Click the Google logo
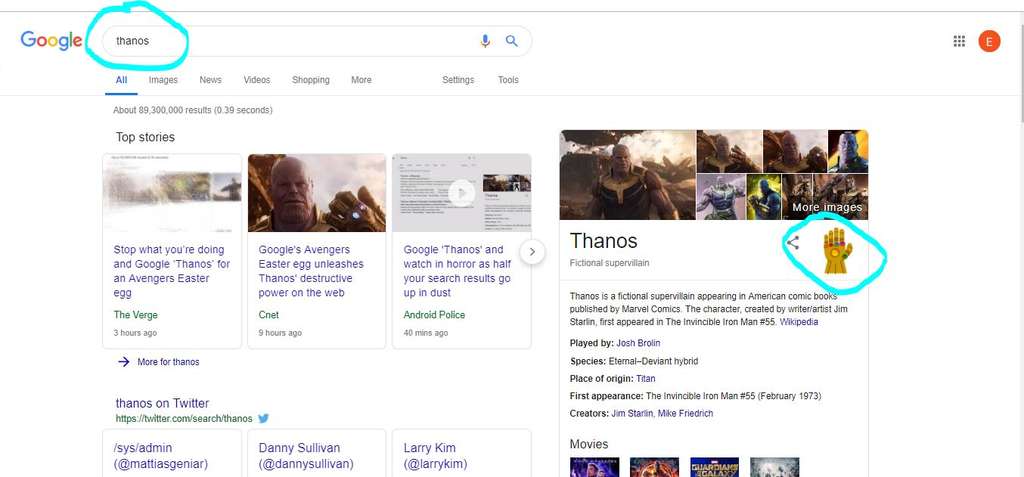Screen dimensions: 1024x477 (x=52, y=41)
